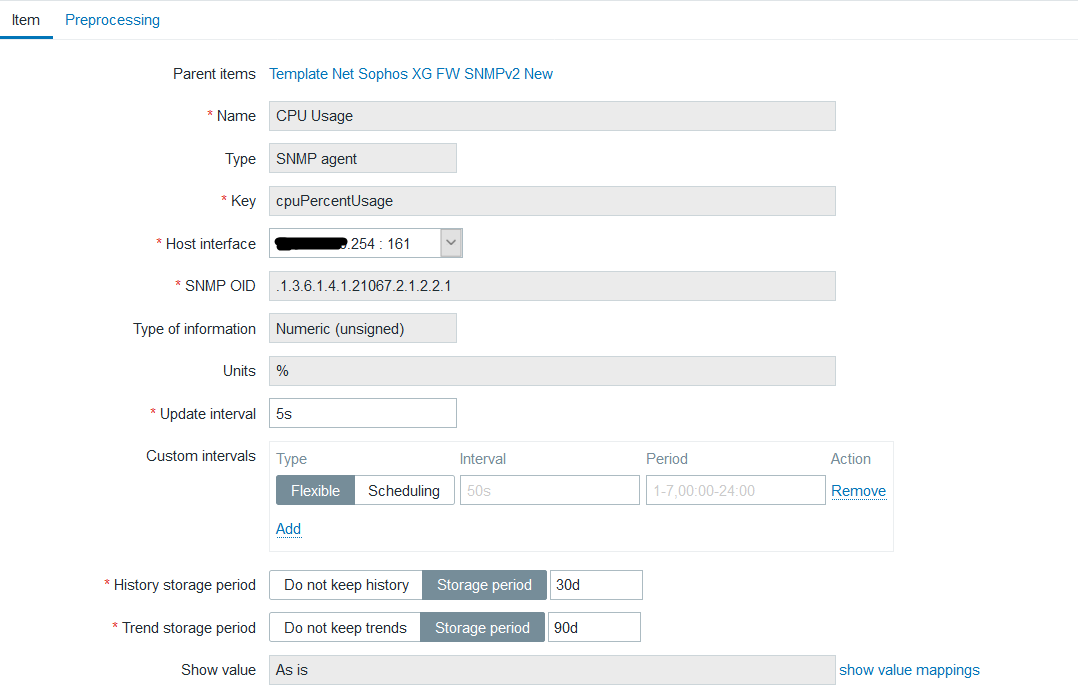Expand the Host interface dropdown arrow
Viewport: 1078px width, 688px height.
[451, 243]
